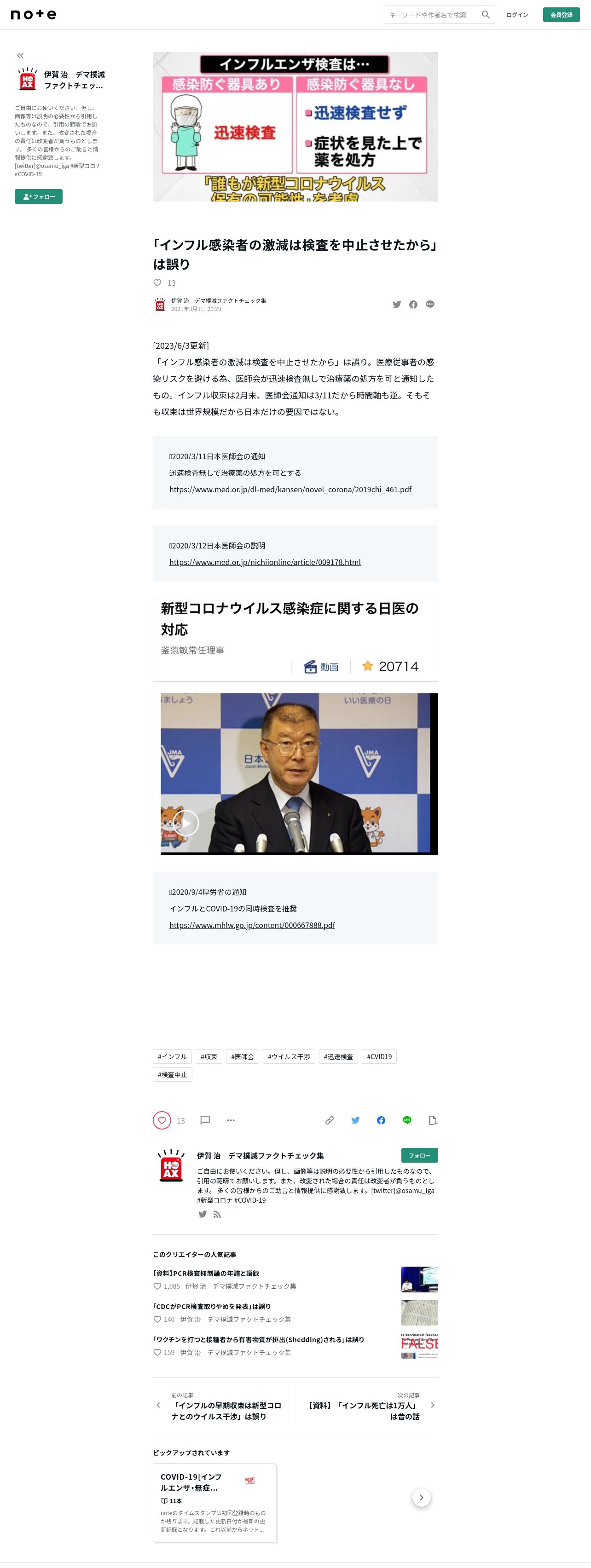Click the search magnifier icon
This screenshot has height=1568, width=591.
[x=485, y=15]
